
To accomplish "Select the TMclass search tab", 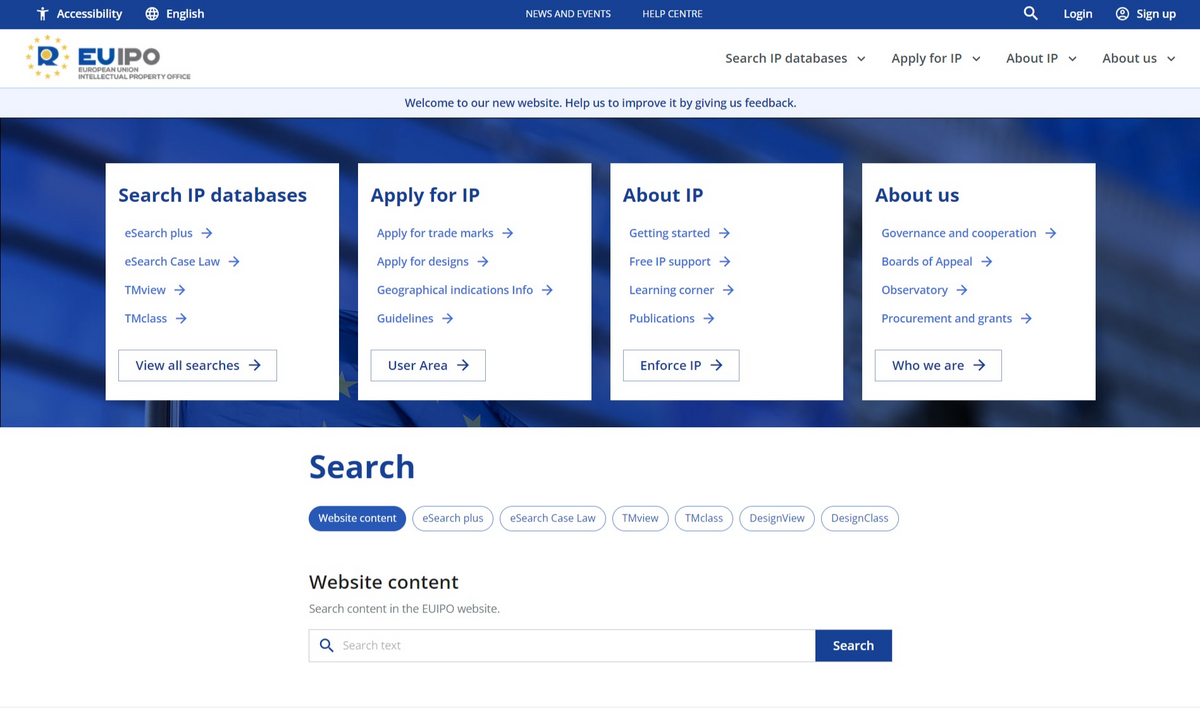I will [x=704, y=518].
